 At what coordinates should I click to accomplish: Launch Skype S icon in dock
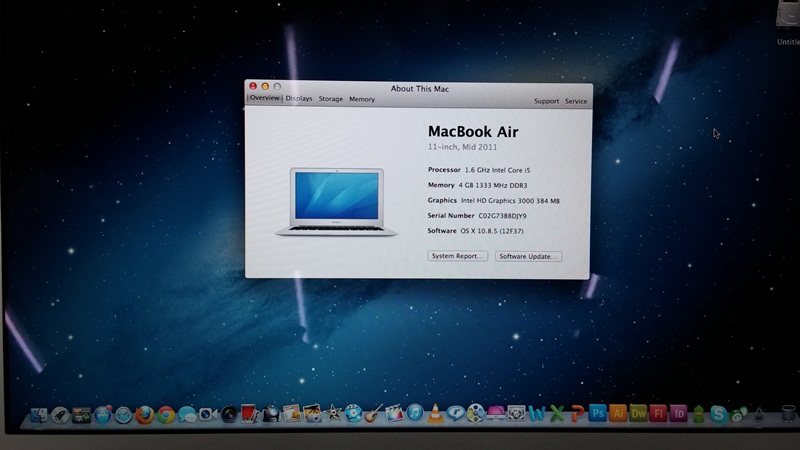tap(718, 414)
